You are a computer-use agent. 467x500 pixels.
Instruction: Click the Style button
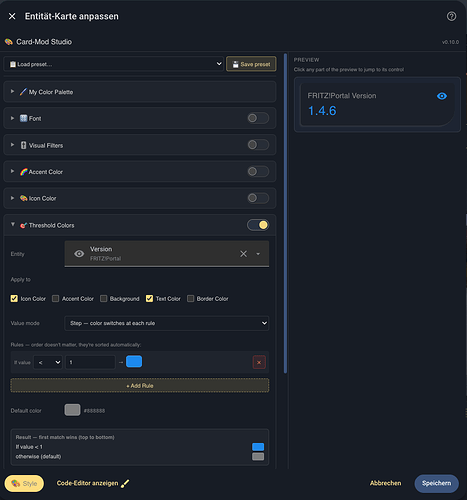pyautogui.click(x=24, y=483)
